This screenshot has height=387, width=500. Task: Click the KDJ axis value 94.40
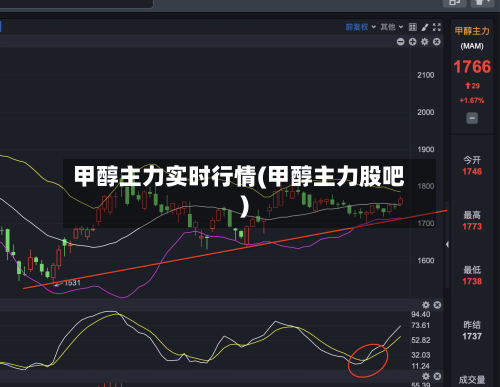421,314
